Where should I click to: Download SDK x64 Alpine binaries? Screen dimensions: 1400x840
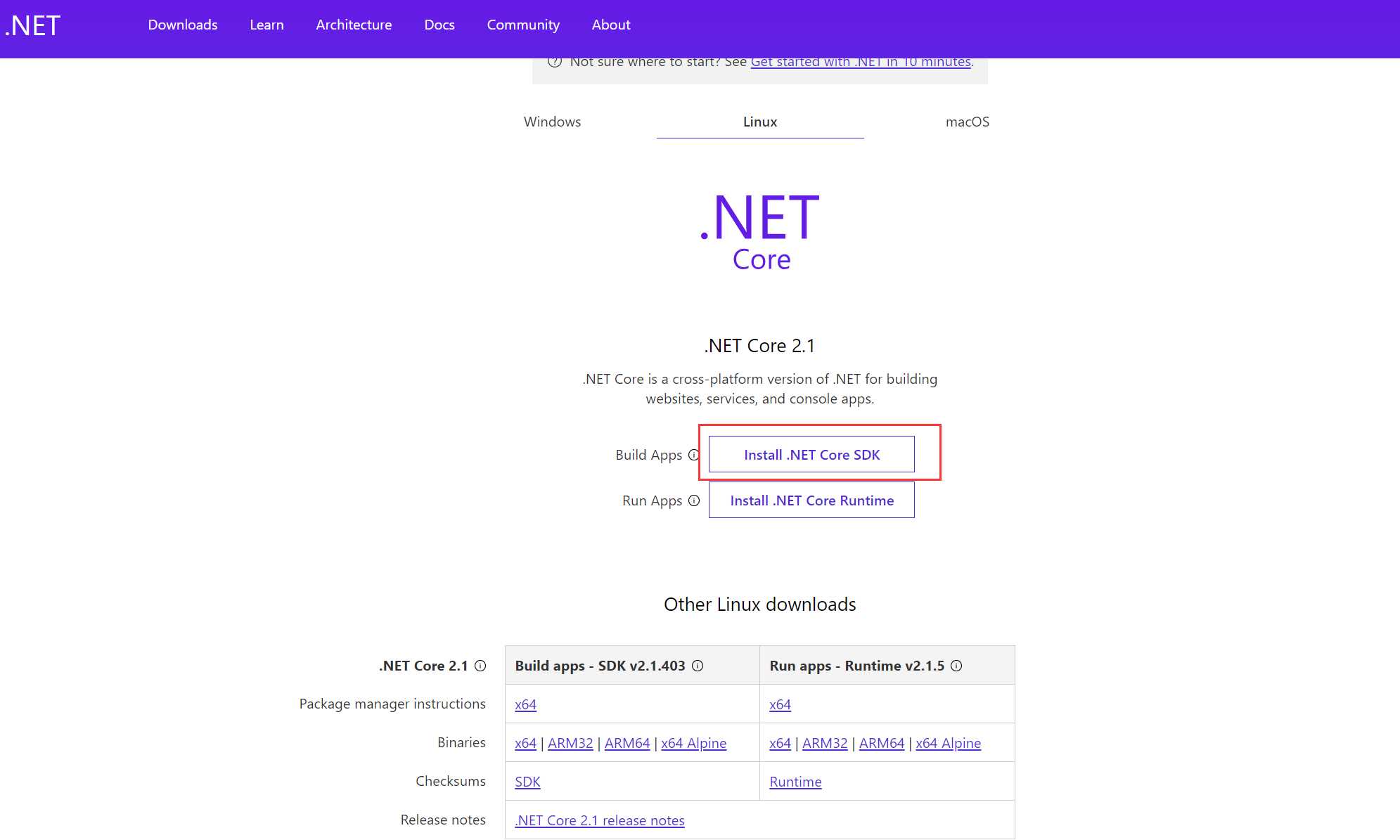tap(693, 743)
